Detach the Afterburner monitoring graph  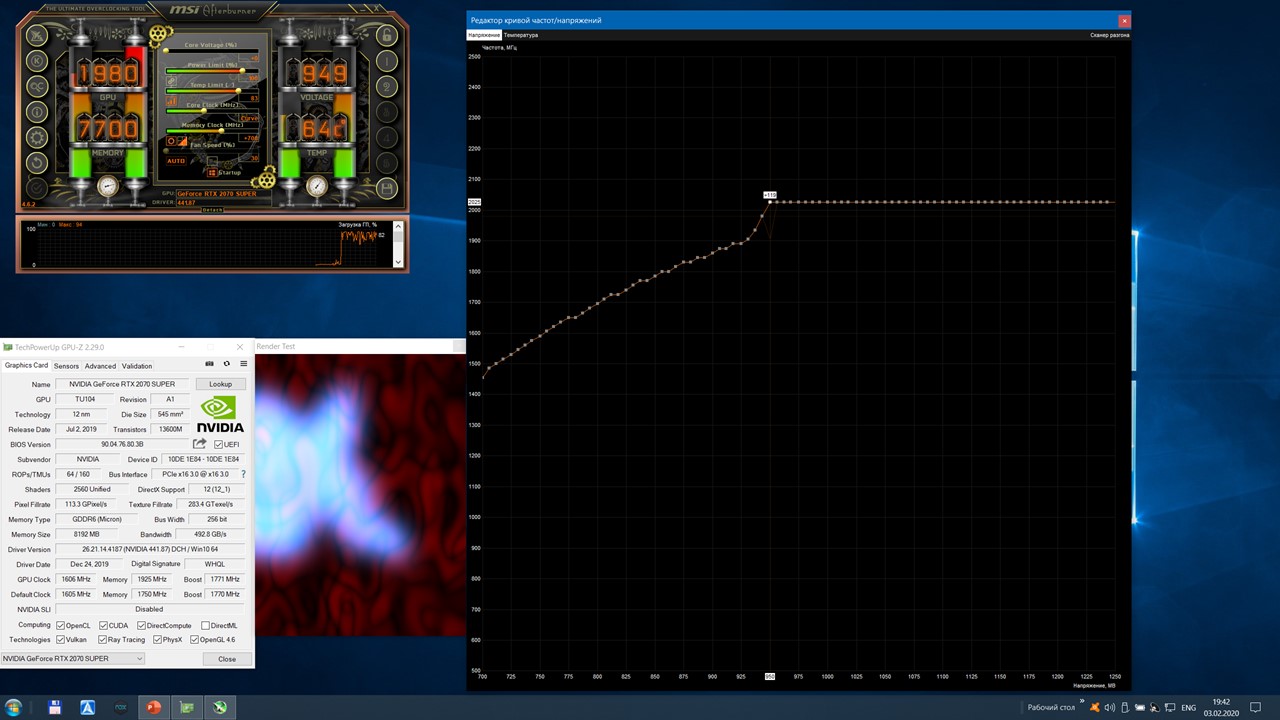tap(213, 210)
